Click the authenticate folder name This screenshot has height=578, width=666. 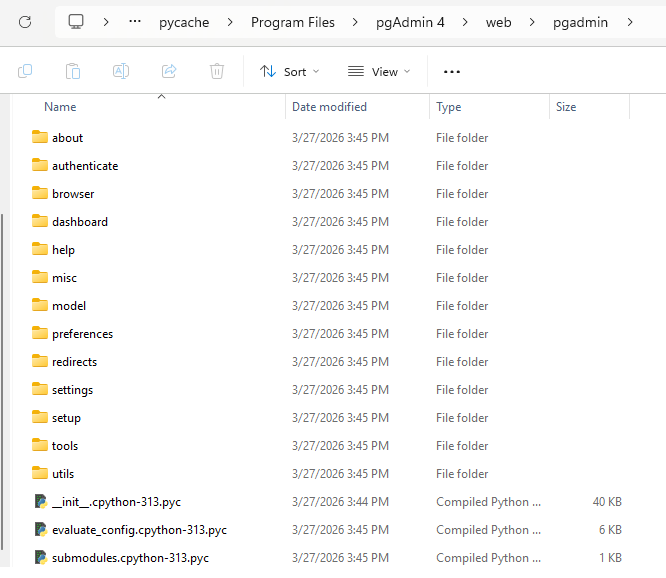coord(85,166)
